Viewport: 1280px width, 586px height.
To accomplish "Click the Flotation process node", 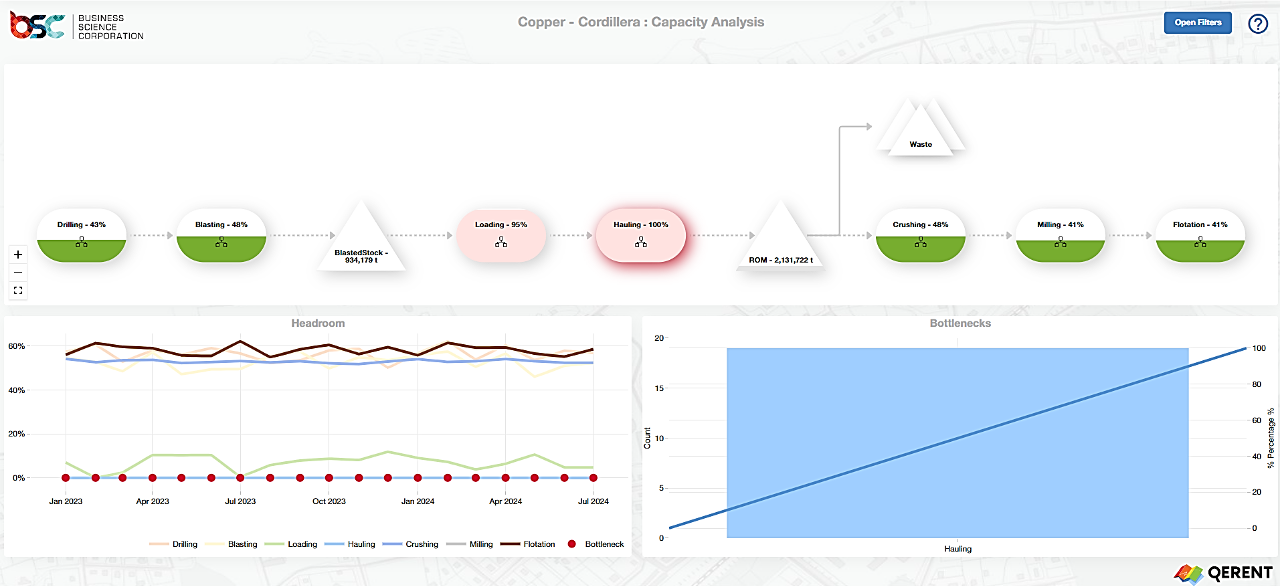I will click(1200, 235).
